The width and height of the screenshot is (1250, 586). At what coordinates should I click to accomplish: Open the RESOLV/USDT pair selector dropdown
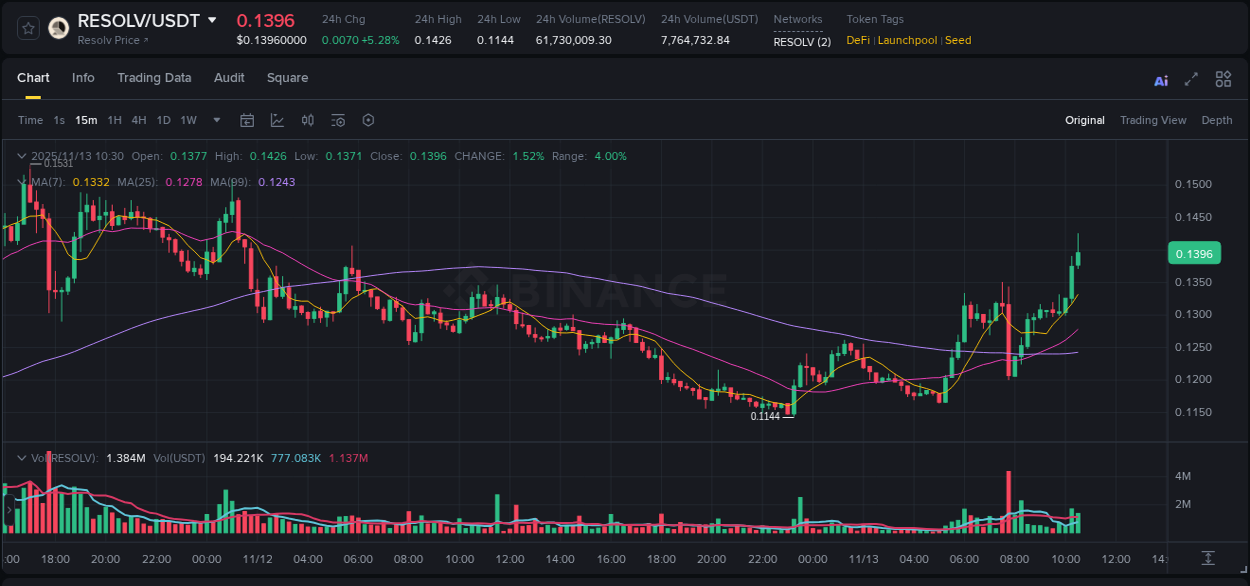[x=210, y=19]
